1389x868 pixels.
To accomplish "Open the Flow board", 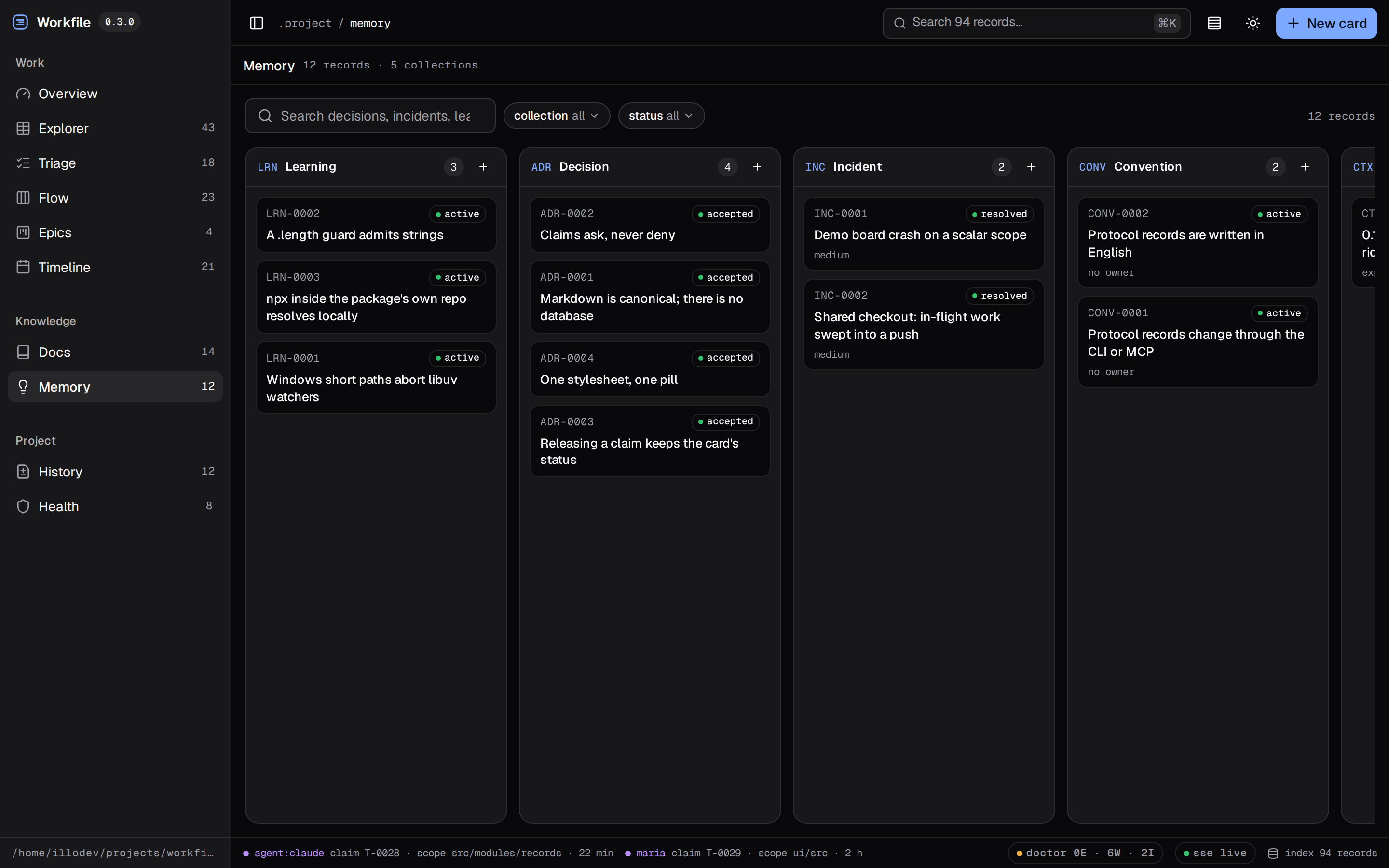I will (x=115, y=198).
